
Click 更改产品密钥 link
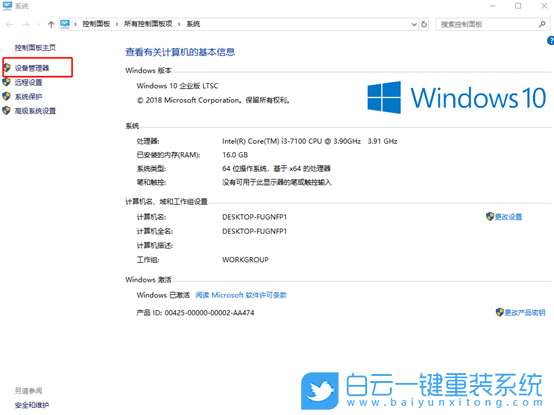pyautogui.click(x=525, y=313)
